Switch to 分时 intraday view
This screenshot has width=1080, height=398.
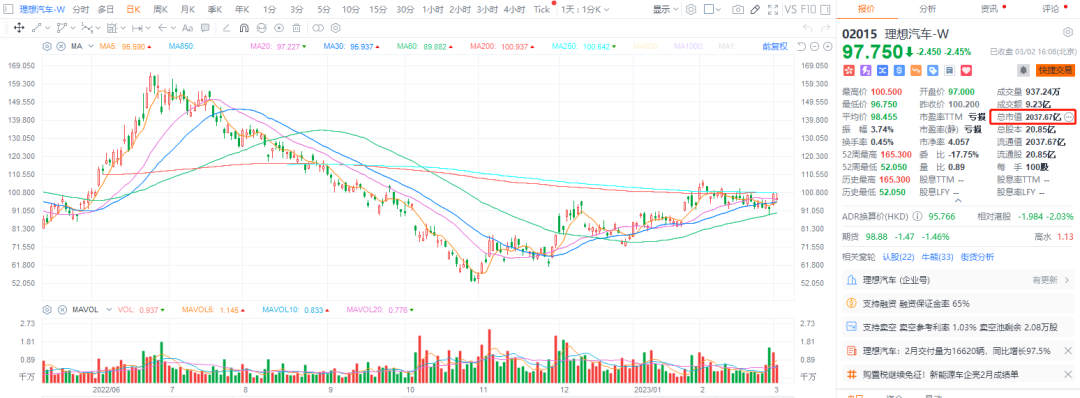[81, 10]
